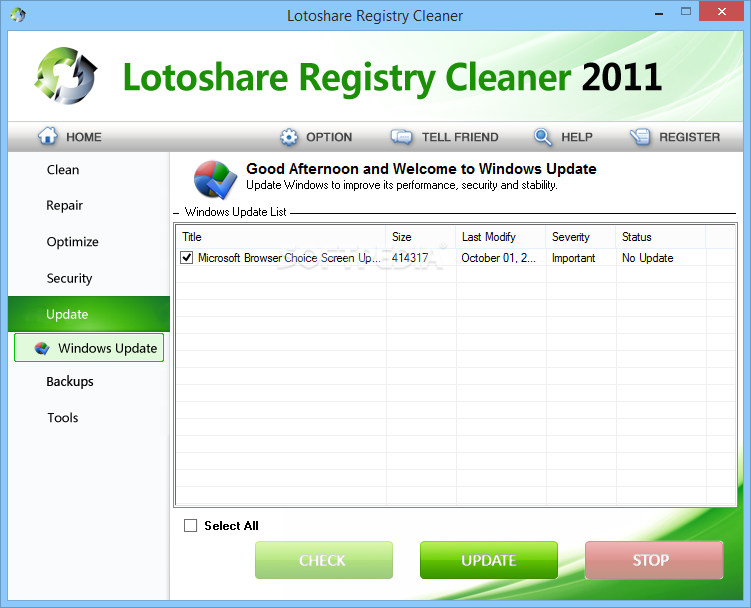Click the green UPDATE button
Viewport: 751px width, 608px height.
(489, 560)
